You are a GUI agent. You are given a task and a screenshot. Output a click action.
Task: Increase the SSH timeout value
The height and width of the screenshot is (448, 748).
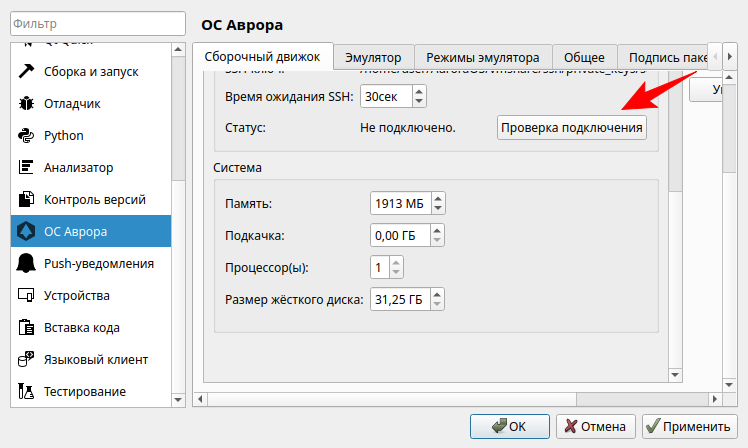(419, 91)
